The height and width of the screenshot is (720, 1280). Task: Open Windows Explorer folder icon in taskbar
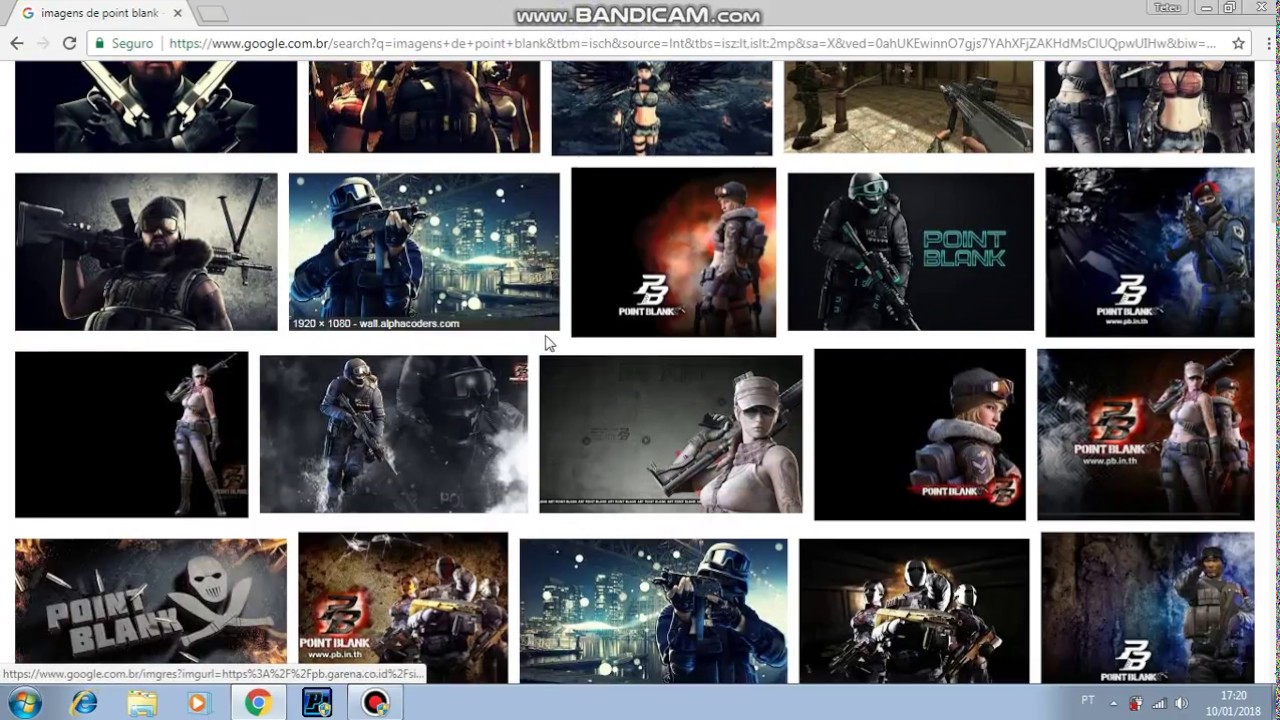(142, 703)
